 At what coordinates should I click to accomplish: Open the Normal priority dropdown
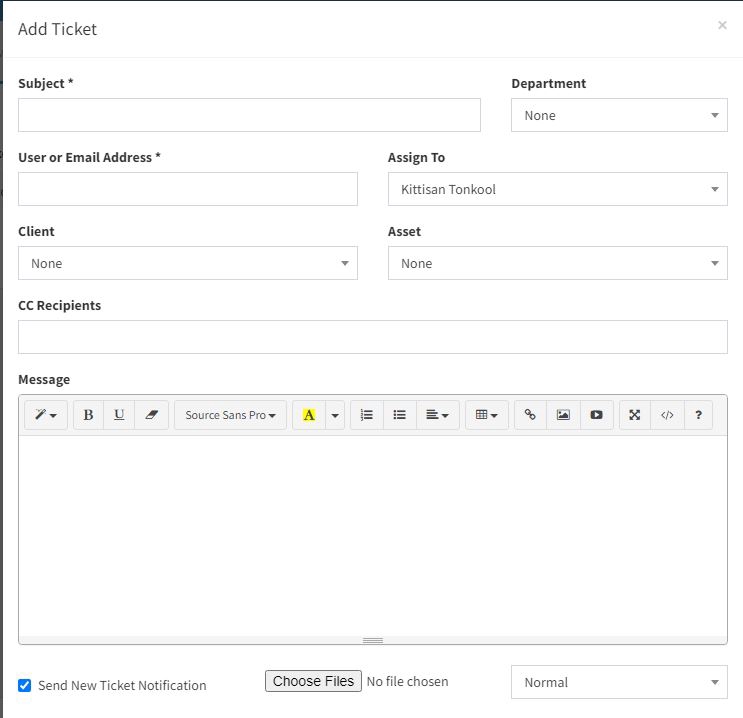click(619, 682)
